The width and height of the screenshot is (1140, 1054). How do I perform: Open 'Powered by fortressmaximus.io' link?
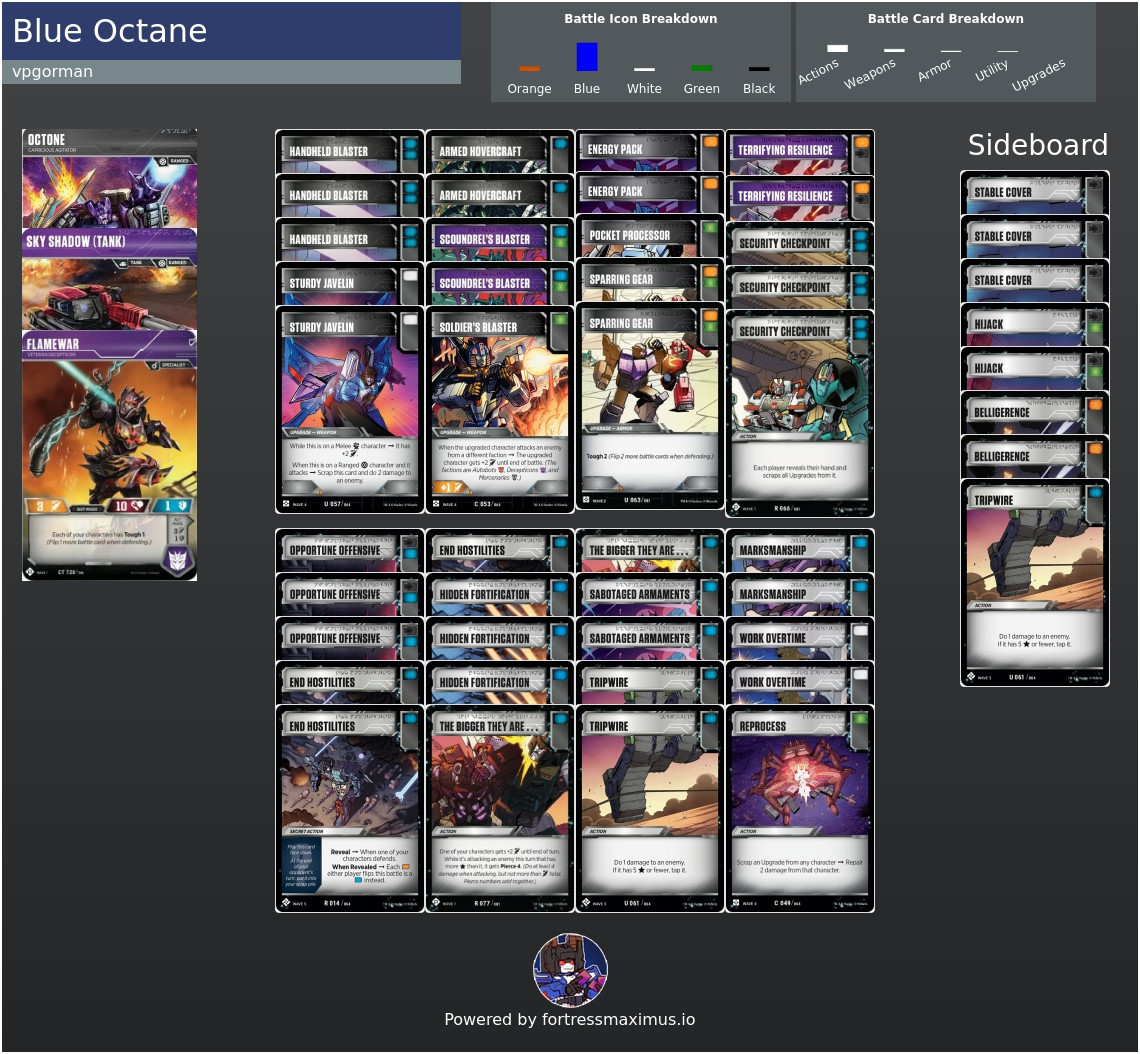[x=570, y=1019]
